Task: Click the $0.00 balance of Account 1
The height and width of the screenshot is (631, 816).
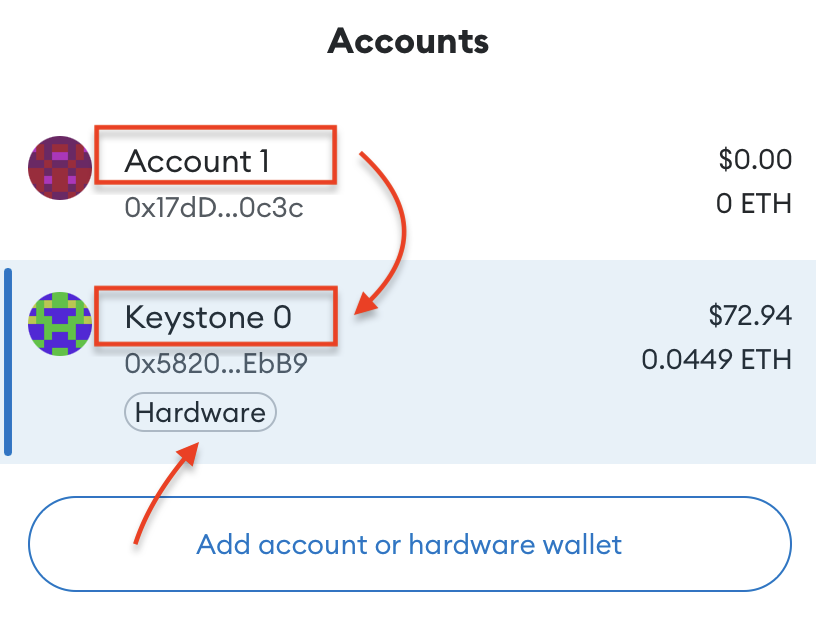Action: (x=755, y=159)
